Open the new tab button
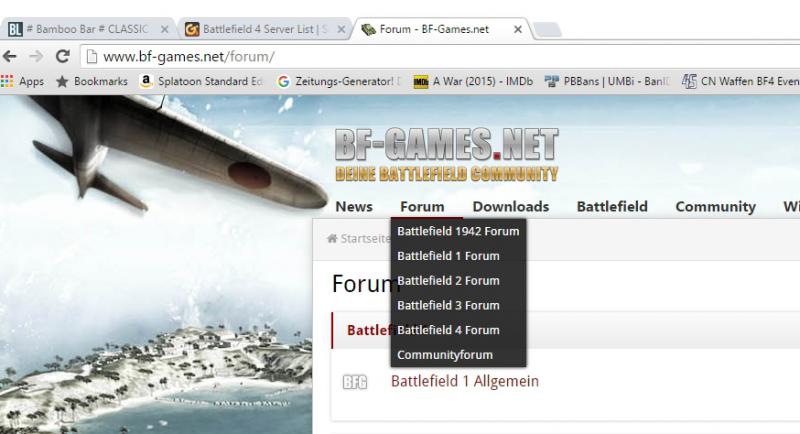 pyautogui.click(x=545, y=30)
